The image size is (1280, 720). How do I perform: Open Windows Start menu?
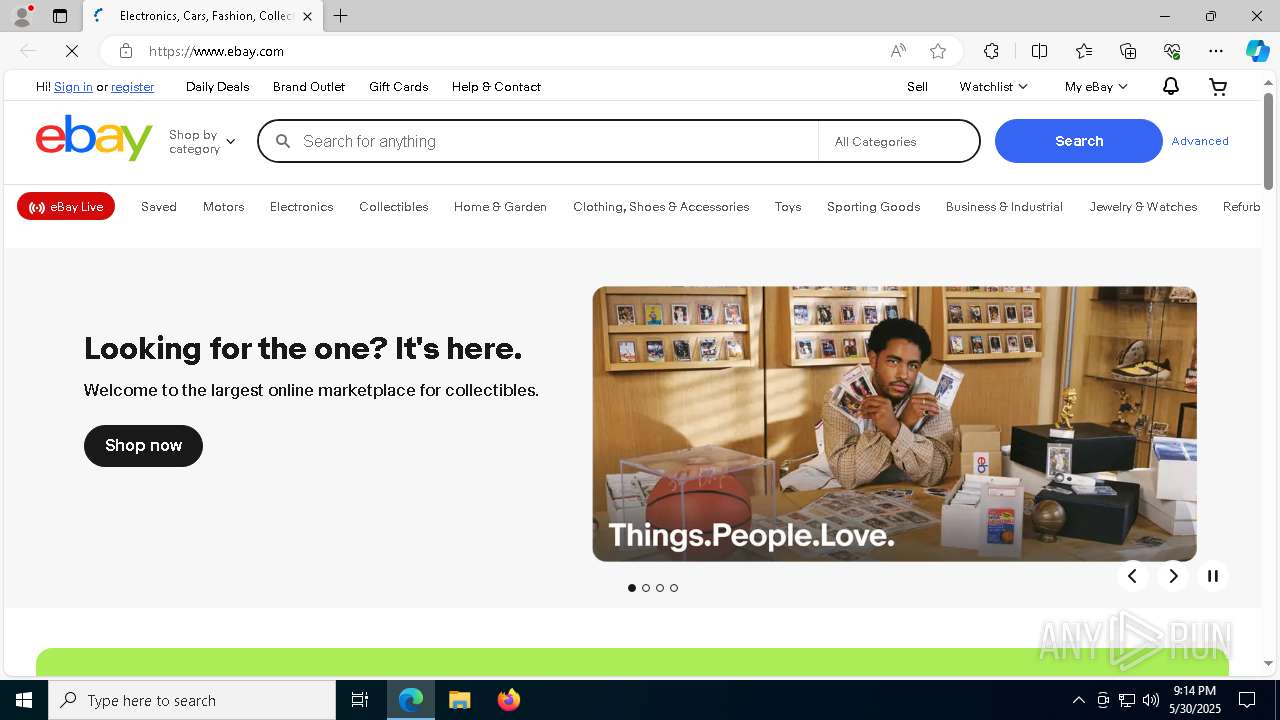[24, 700]
